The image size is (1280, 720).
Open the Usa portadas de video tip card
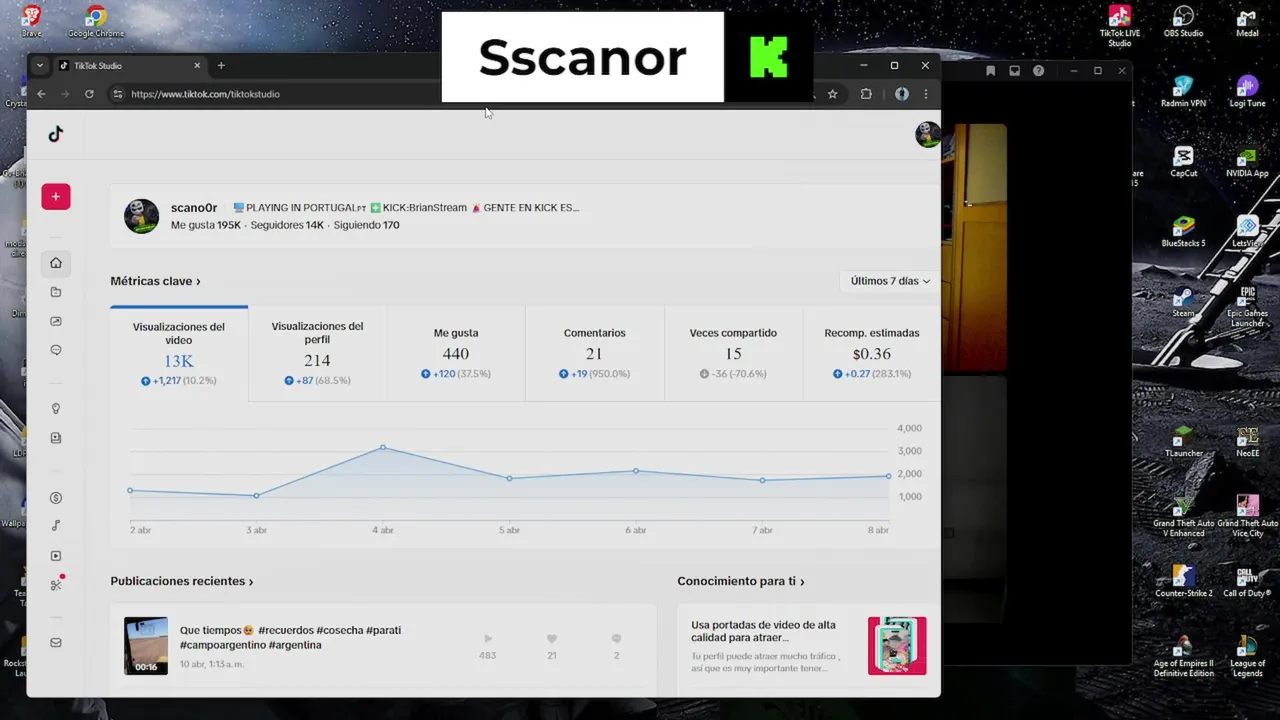(x=808, y=646)
